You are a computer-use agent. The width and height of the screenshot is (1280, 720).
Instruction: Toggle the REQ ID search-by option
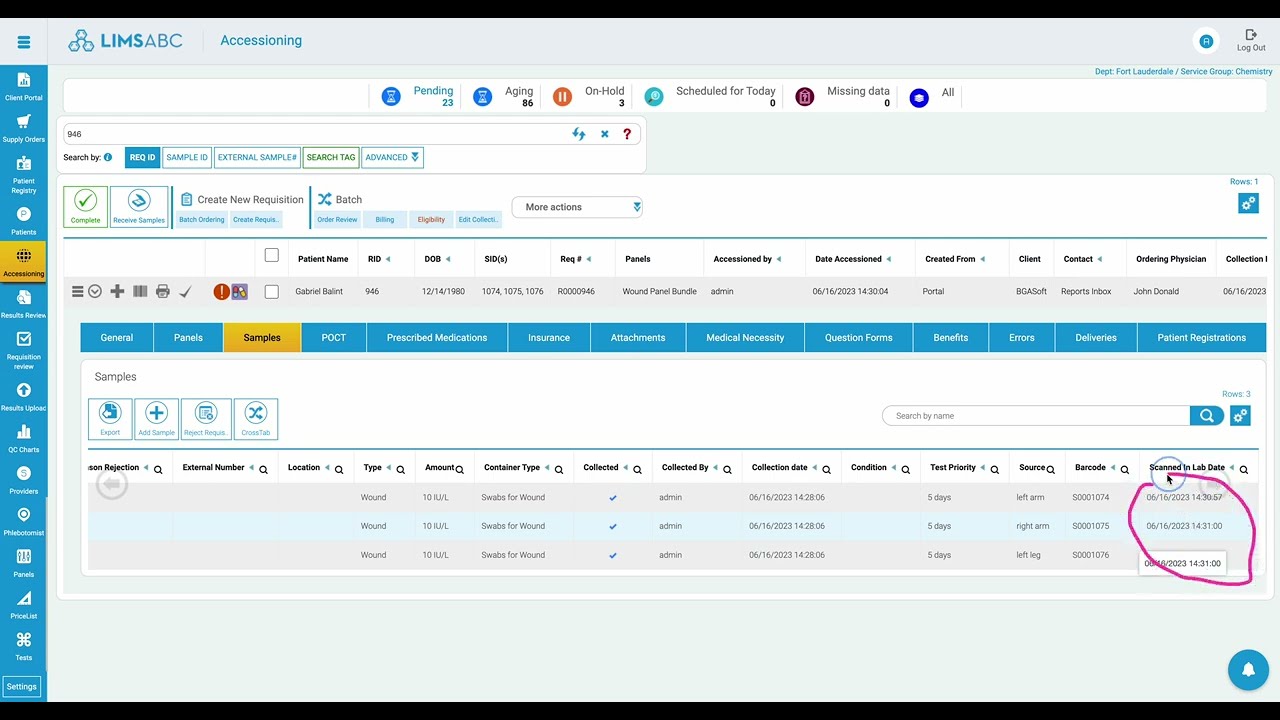(x=142, y=157)
